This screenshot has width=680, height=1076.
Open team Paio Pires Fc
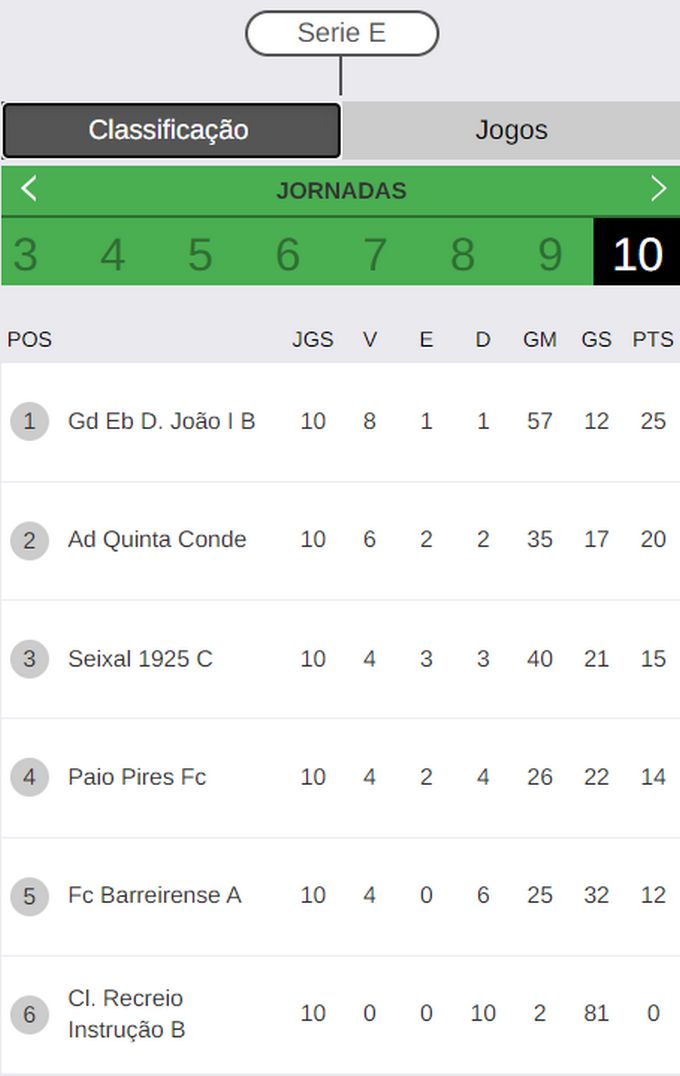coord(137,777)
